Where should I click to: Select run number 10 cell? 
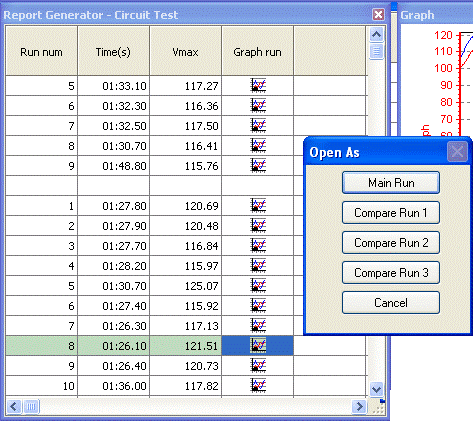point(41,386)
